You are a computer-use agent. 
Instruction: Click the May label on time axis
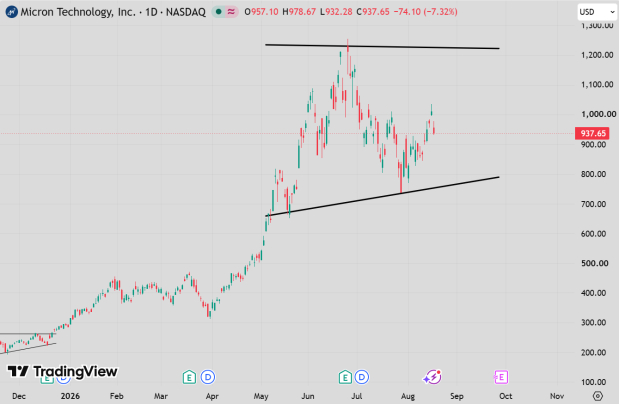click(261, 396)
